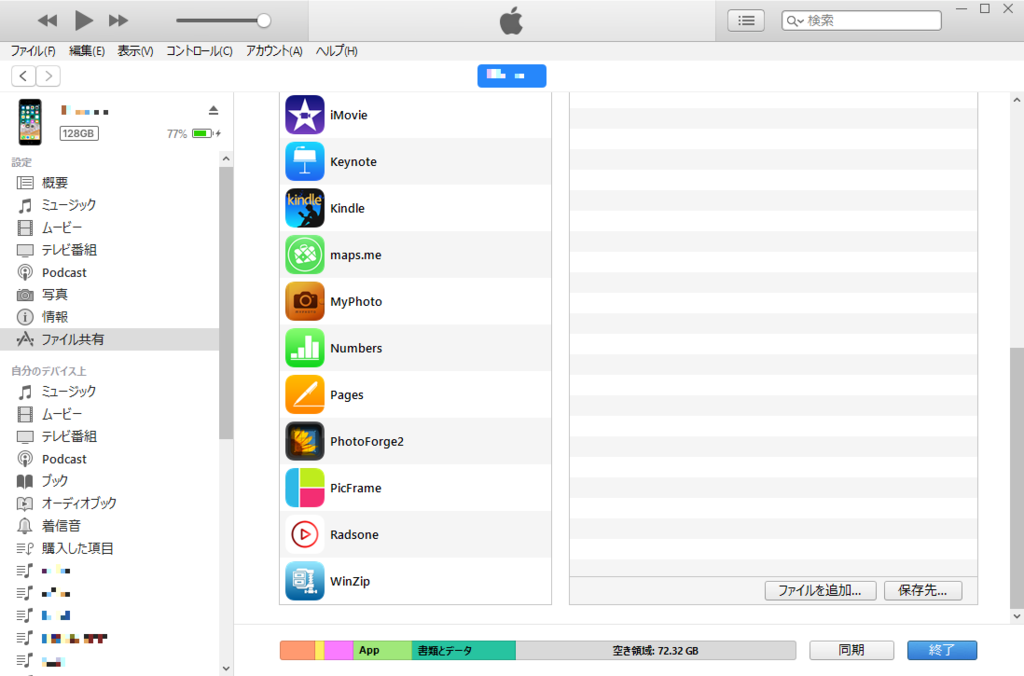This screenshot has height=676, width=1024.
Task: Open 着信音 in the sidebar
Action: coord(110,526)
